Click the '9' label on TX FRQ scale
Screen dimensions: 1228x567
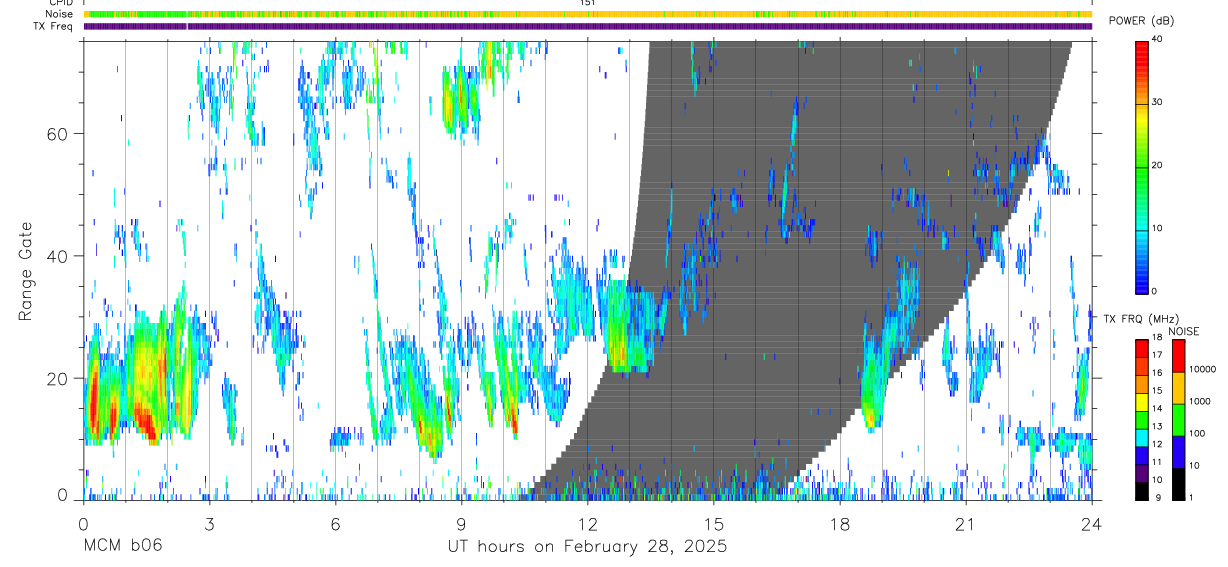1158,499
